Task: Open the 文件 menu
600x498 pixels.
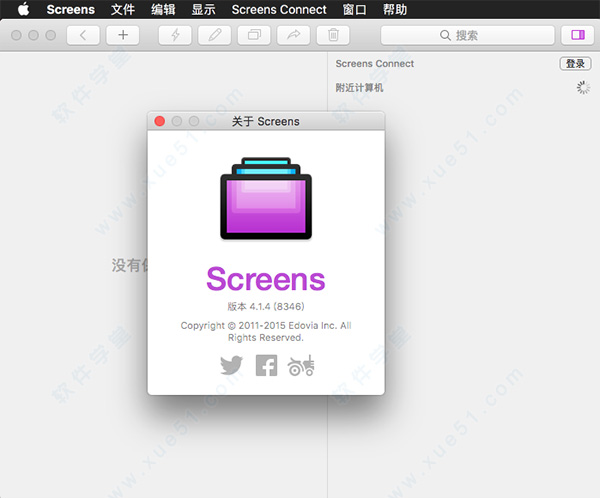Action: point(123,10)
